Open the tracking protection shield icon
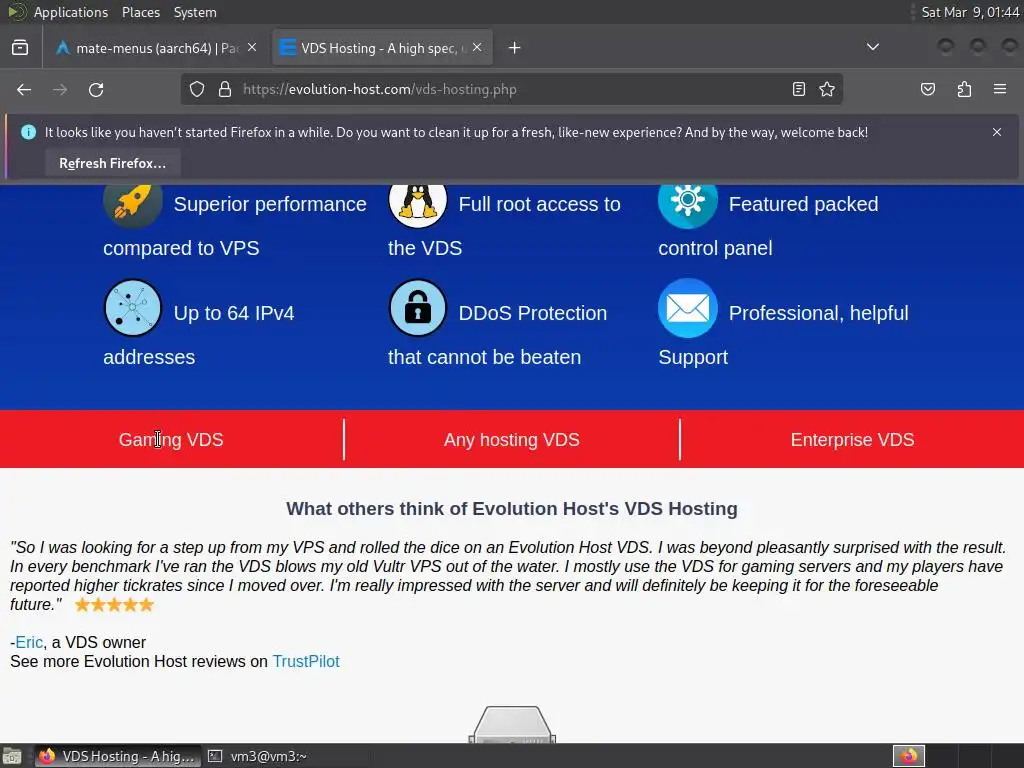 197,89
